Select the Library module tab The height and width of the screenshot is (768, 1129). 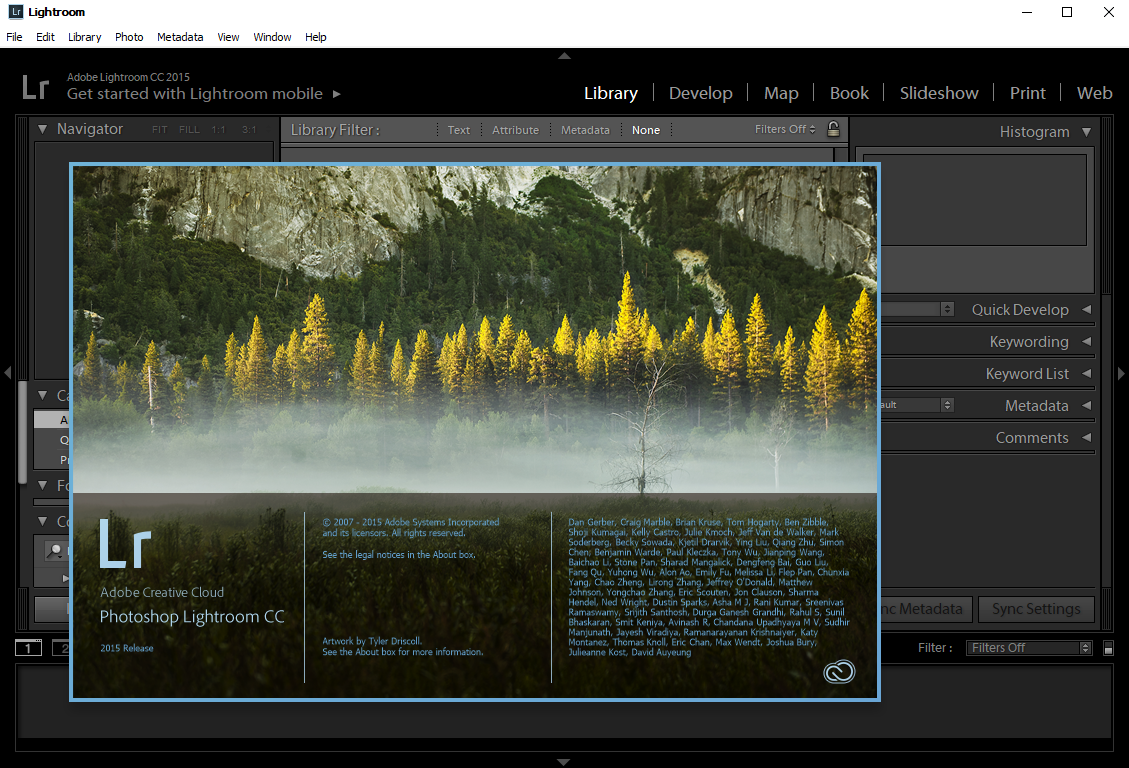(611, 93)
